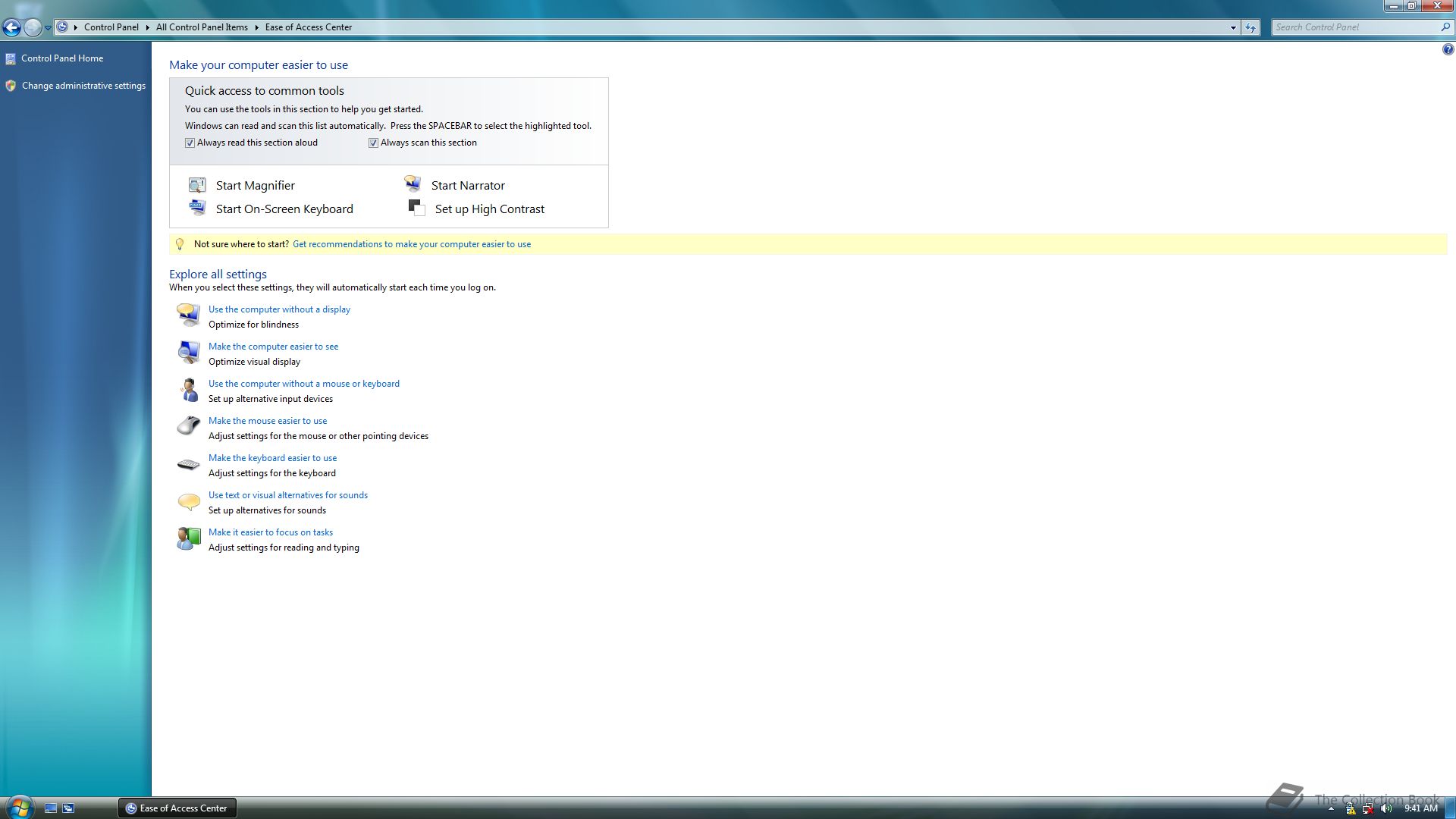1456x819 pixels.
Task: Click the volume speaker tray icon
Action: [x=1386, y=808]
